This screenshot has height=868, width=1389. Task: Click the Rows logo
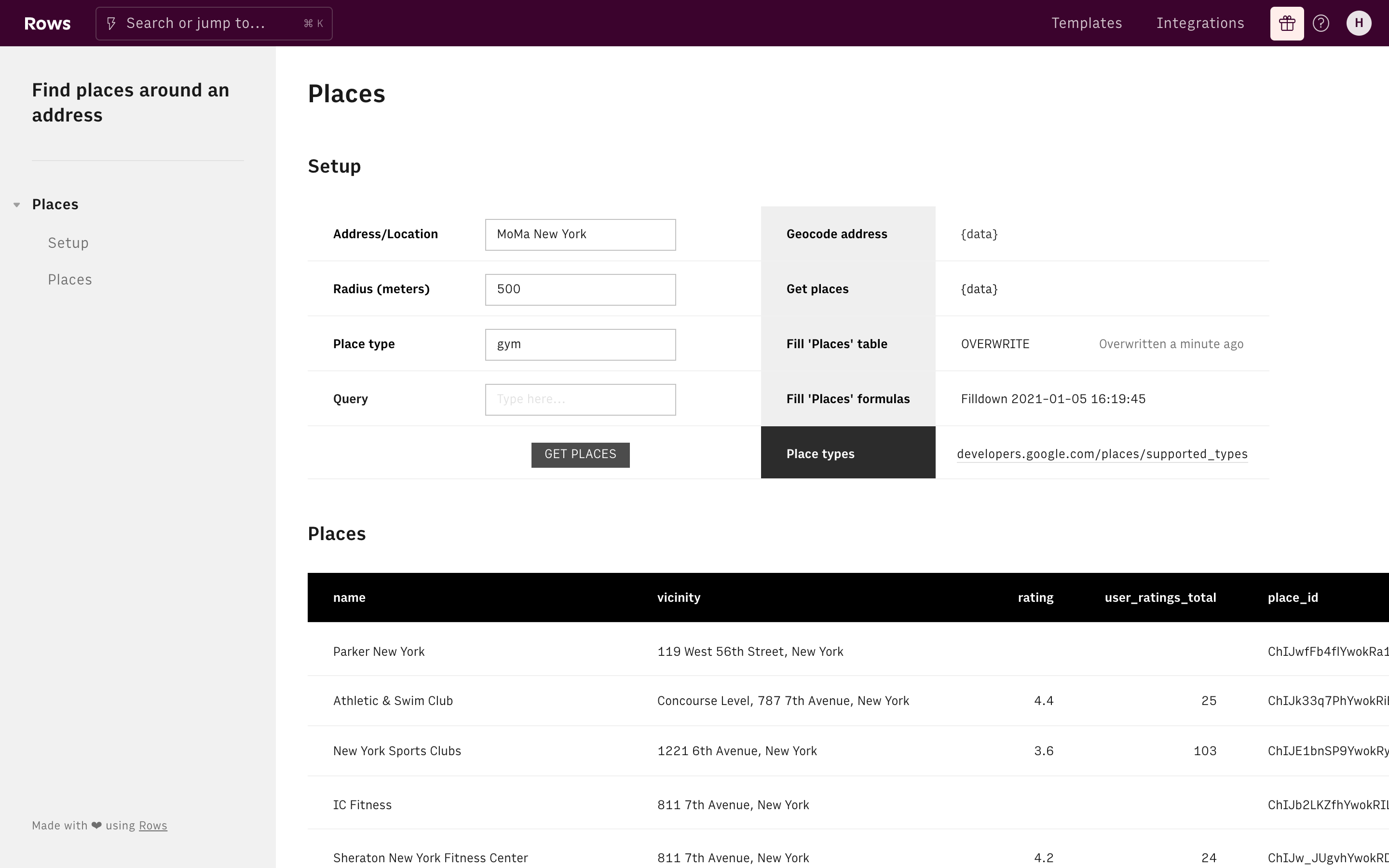click(x=48, y=24)
